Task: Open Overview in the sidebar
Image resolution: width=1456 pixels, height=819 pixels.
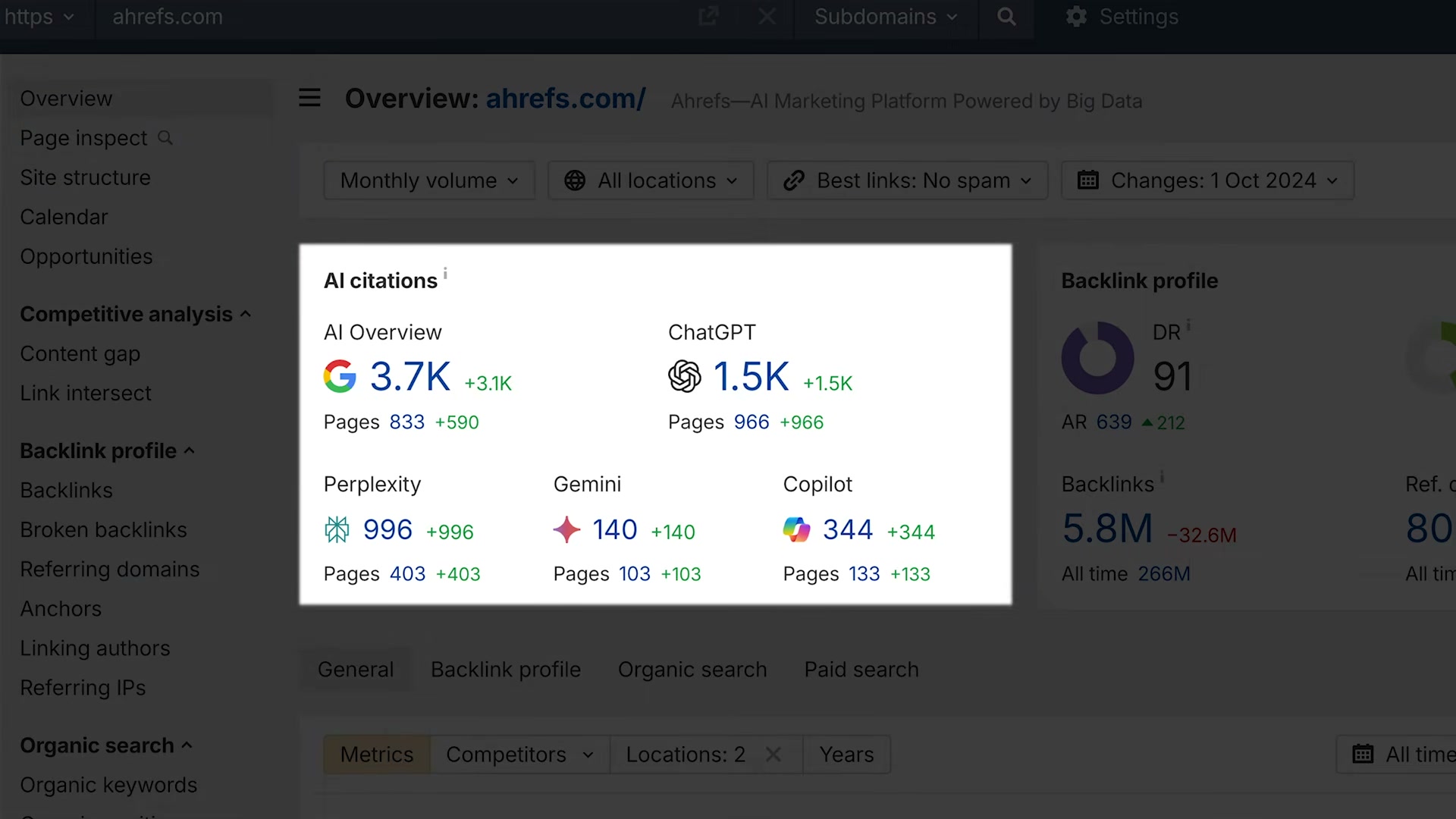Action: (x=66, y=99)
